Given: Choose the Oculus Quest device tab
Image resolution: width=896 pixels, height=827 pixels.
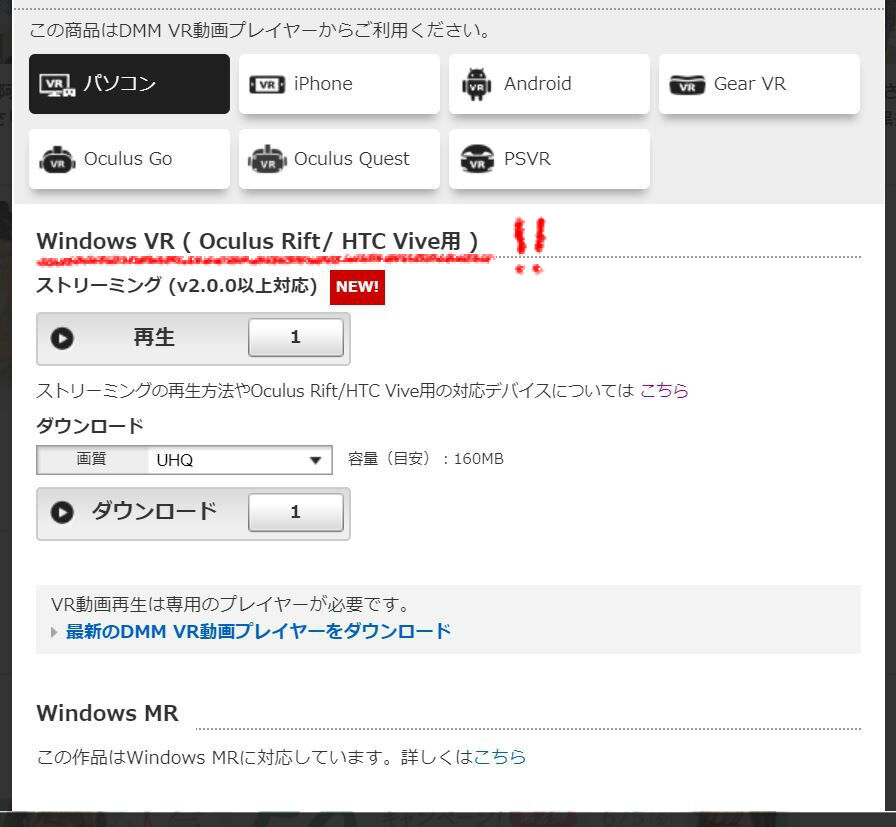Looking at the screenshot, I should pos(339,159).
